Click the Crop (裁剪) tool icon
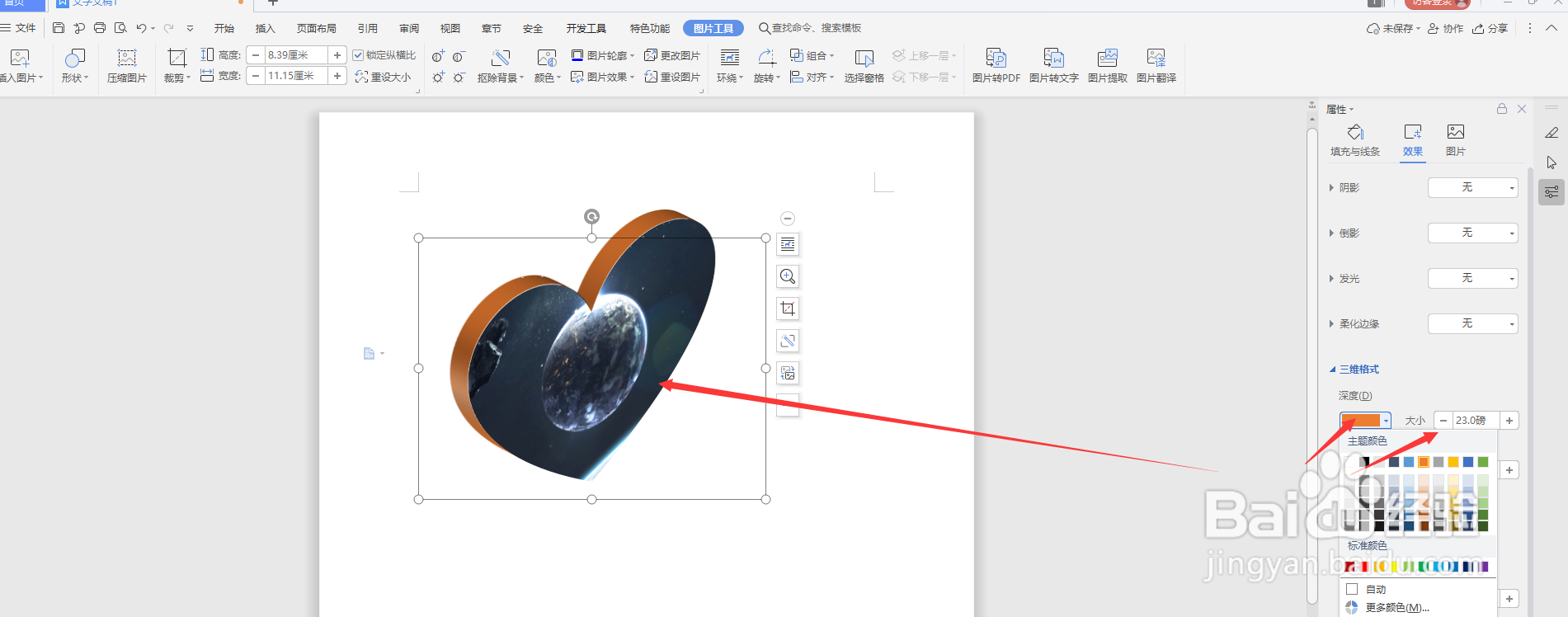 [177, 58]
